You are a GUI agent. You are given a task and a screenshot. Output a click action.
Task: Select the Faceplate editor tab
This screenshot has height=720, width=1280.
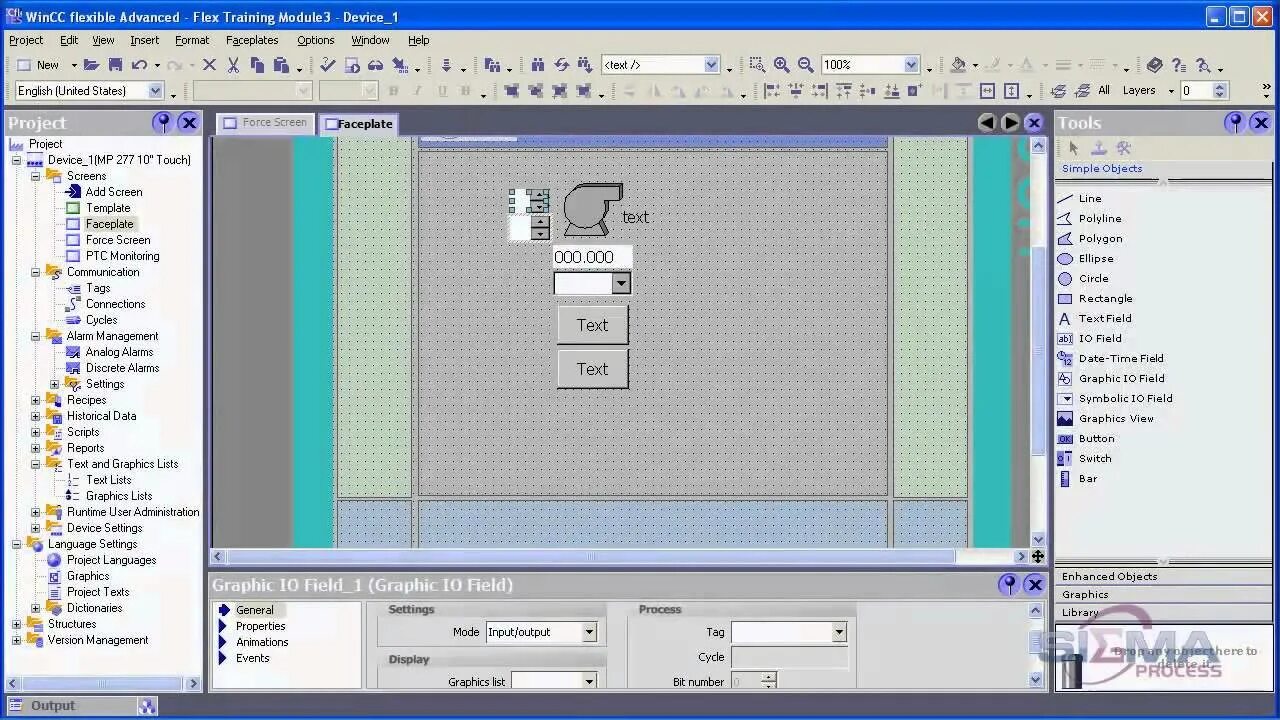click(359, 124)
